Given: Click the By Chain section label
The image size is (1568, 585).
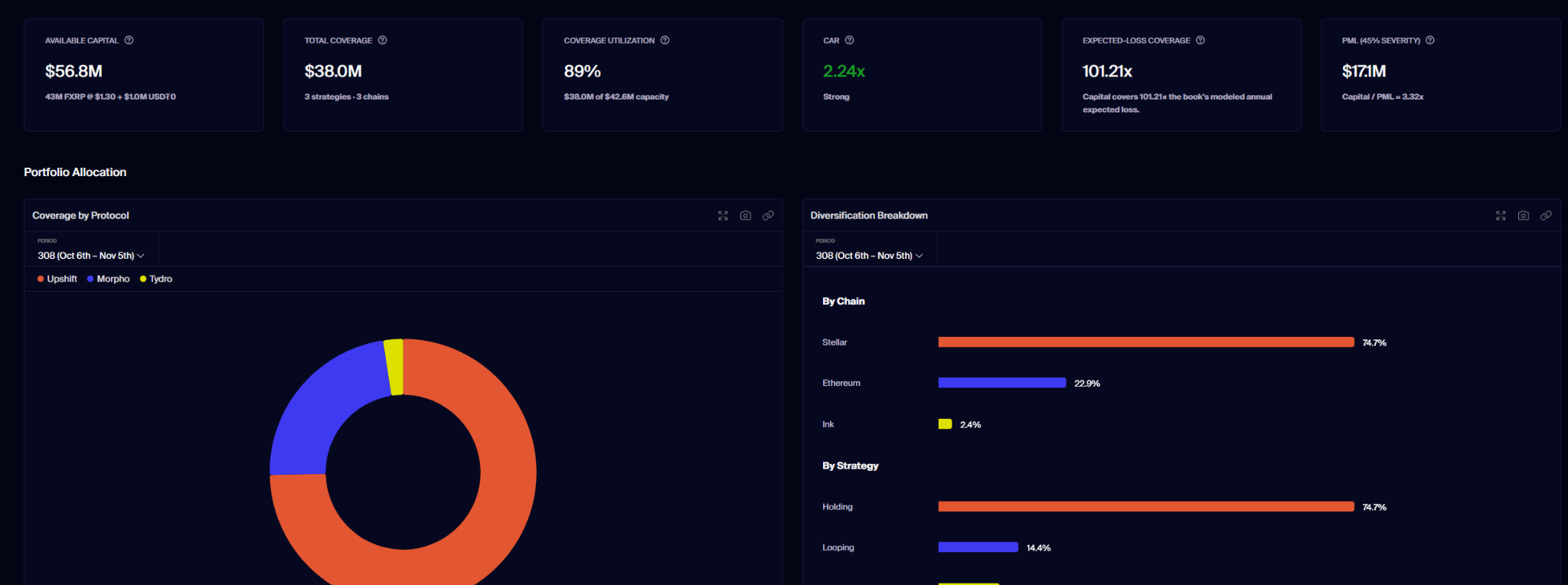Looking at the screenshot, I should click(x=844, y=302).
